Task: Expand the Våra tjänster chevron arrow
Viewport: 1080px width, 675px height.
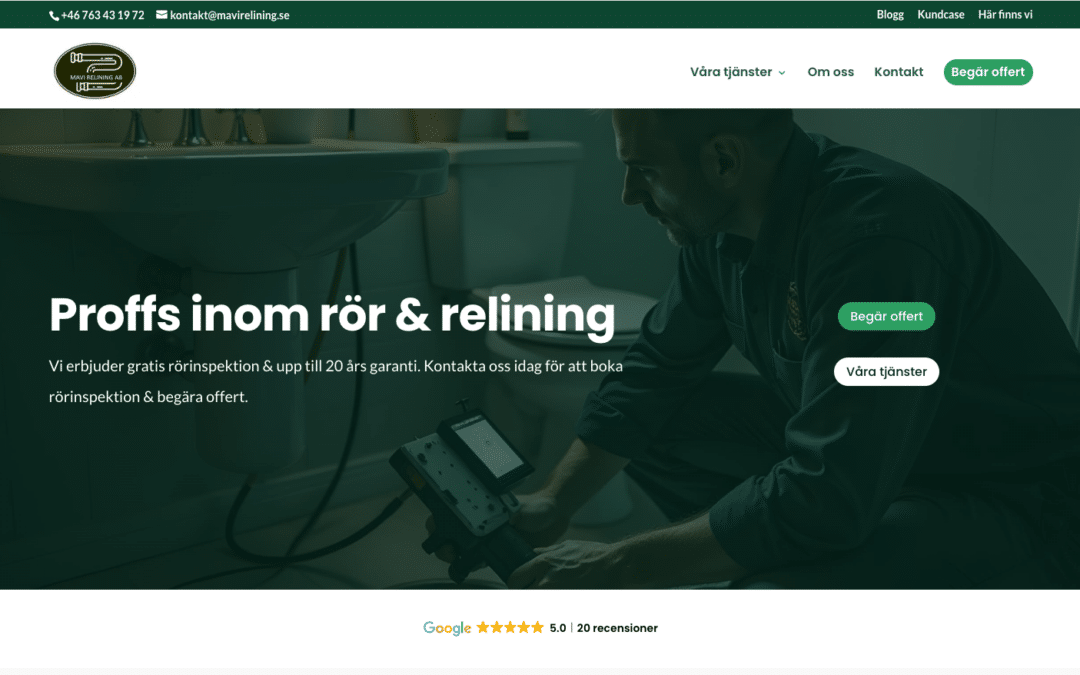Action: tap(782, 72)
